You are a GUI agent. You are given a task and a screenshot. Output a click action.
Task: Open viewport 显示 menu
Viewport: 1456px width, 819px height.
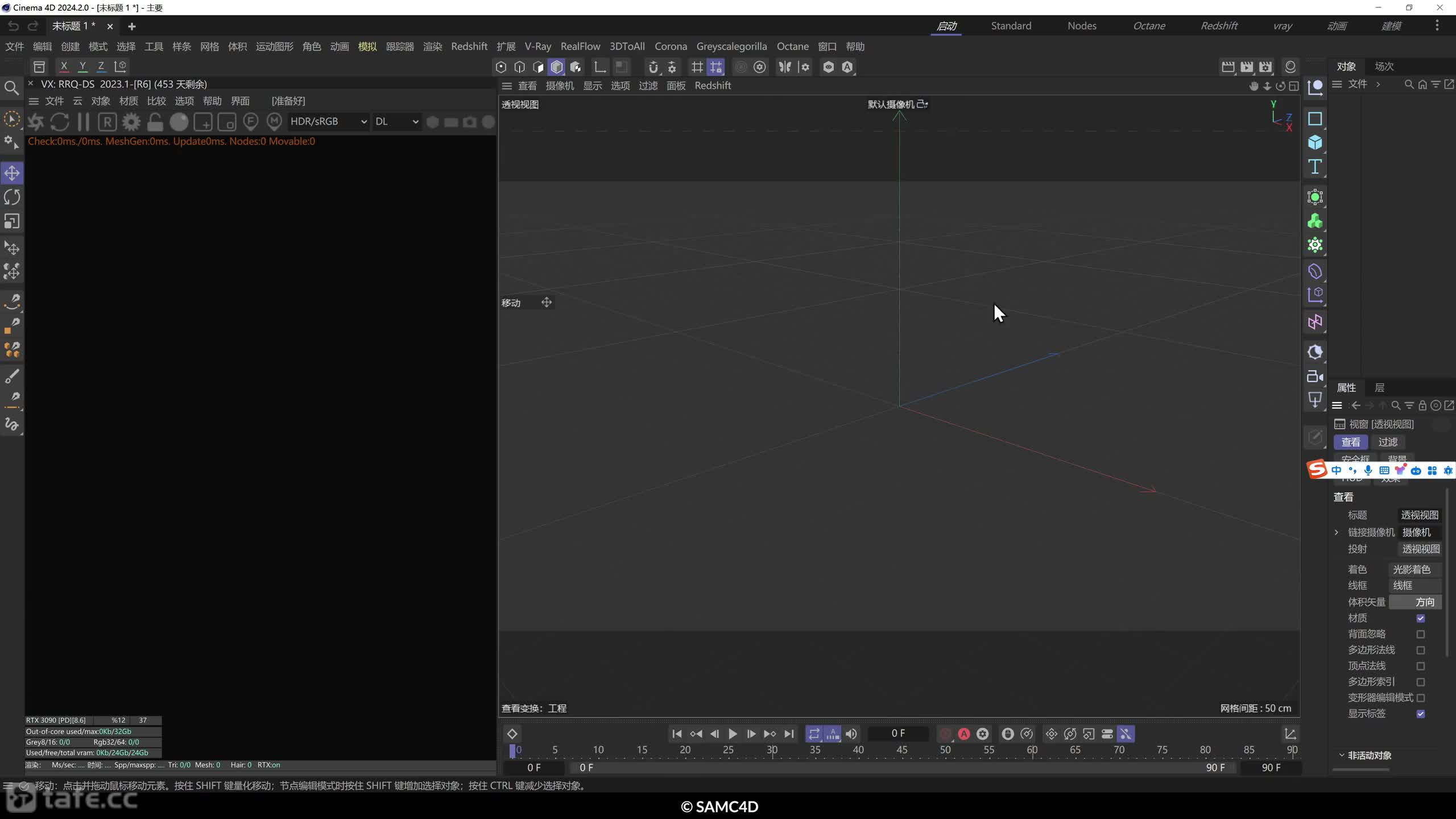[x=593, y=86]
